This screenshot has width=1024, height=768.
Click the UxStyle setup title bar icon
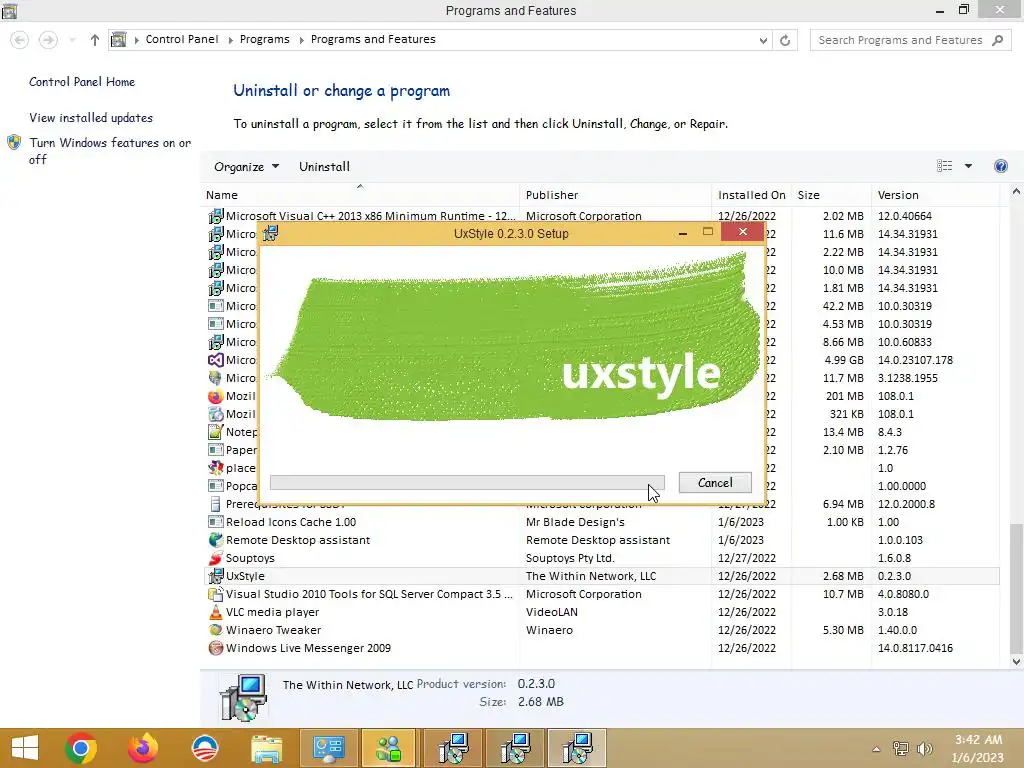click(271, 233)
